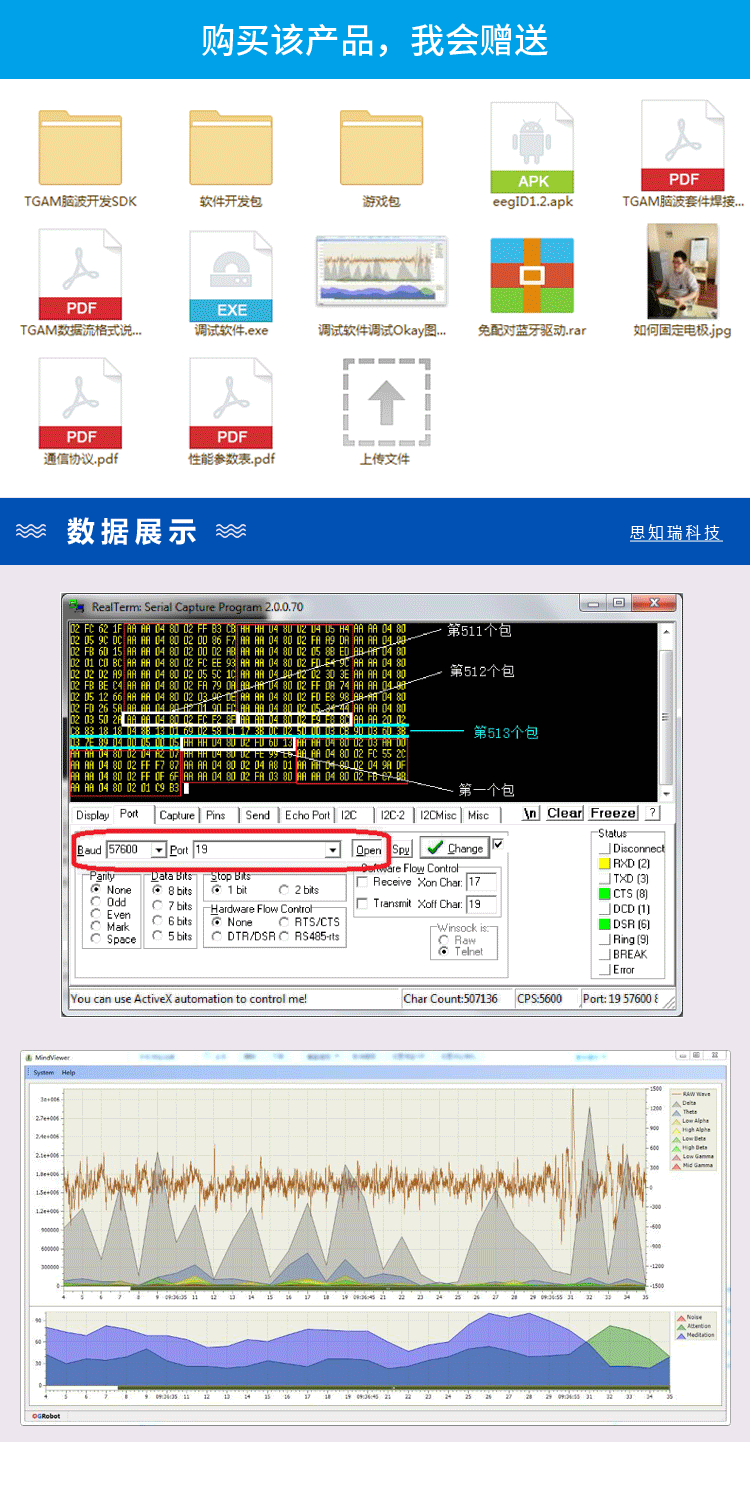
Task: Select the eegID1.2.apk file icon
Action: pyautogui.click(x=532, y=147)
